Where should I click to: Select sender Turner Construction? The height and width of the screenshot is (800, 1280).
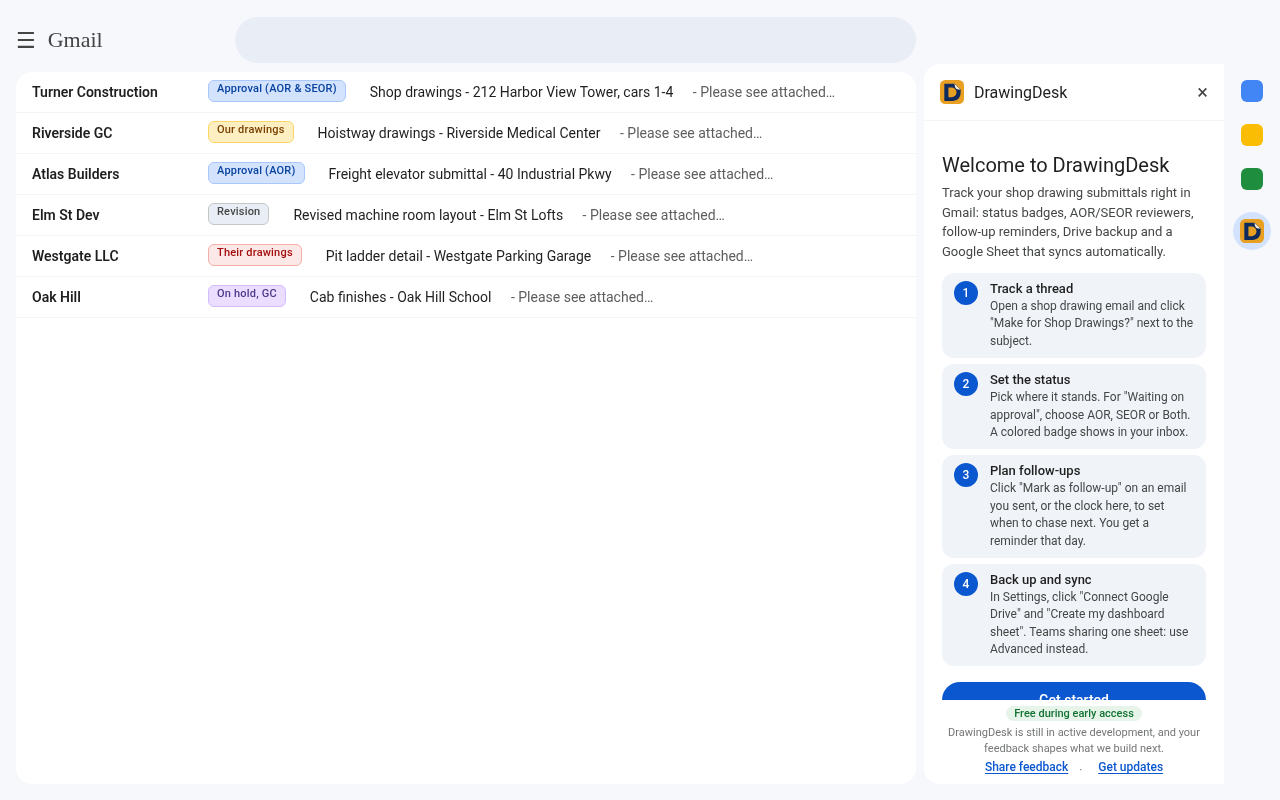tap(95, 92)
